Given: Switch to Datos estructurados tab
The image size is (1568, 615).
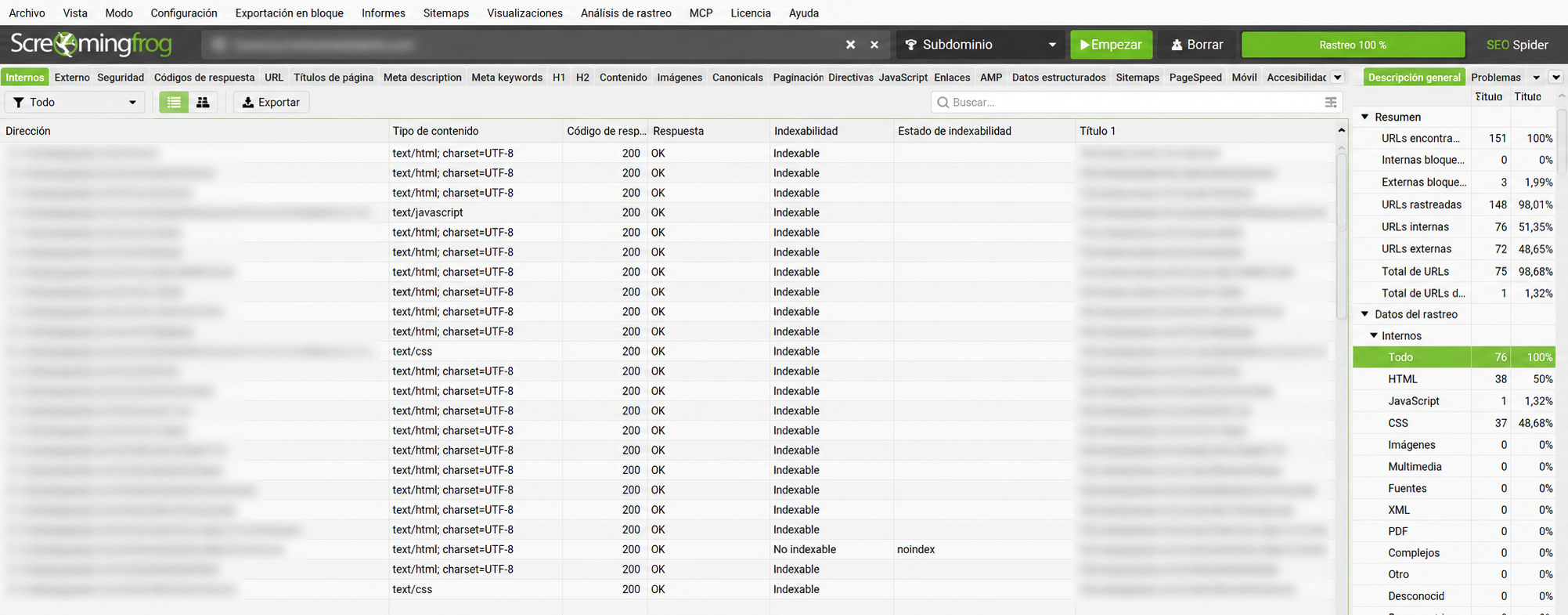Looking at the screenshot, I should [1058, 78].
